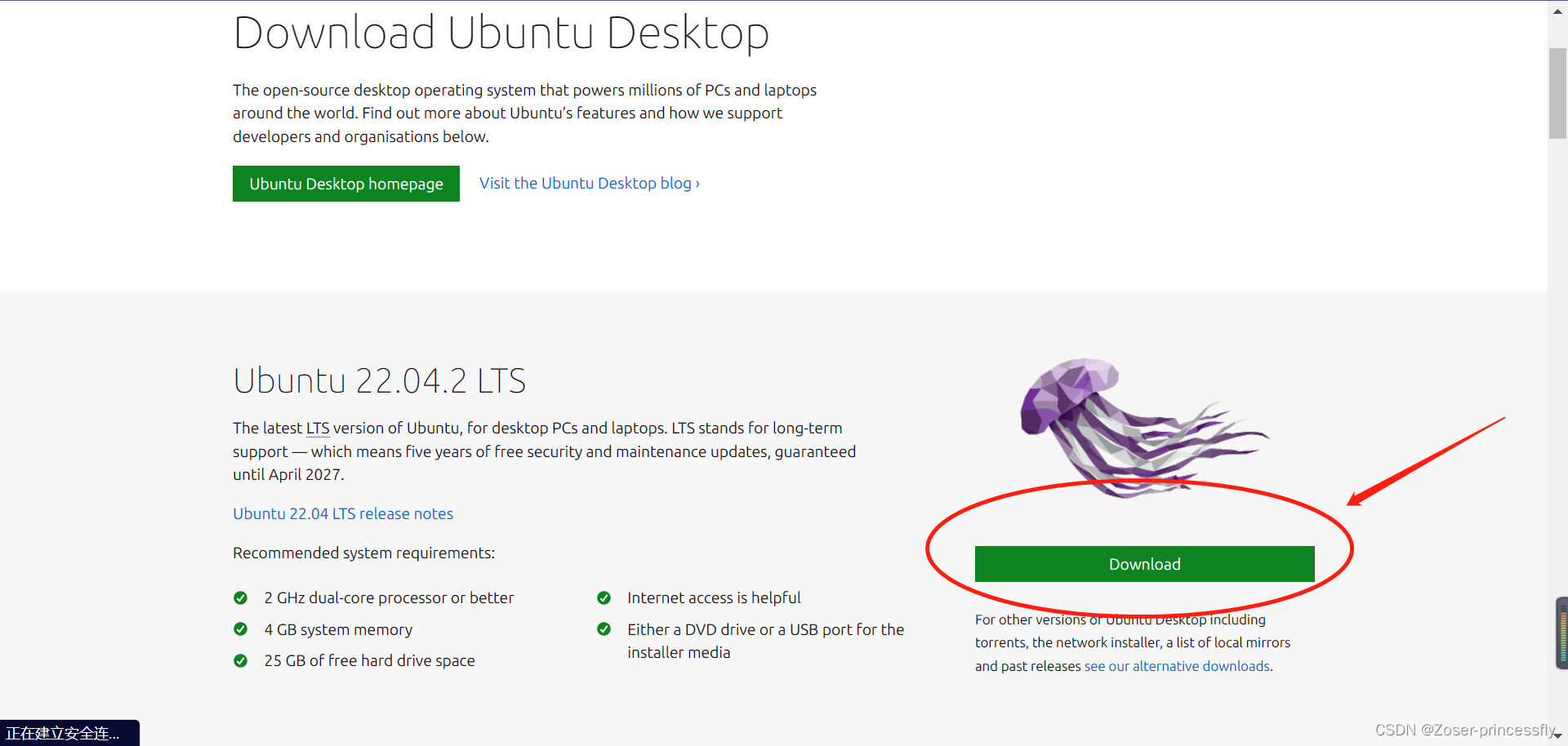This screenshot has width=1568, height=746.
Task: Click the Download Ubuntu Desktop heading
Action: 501,33
